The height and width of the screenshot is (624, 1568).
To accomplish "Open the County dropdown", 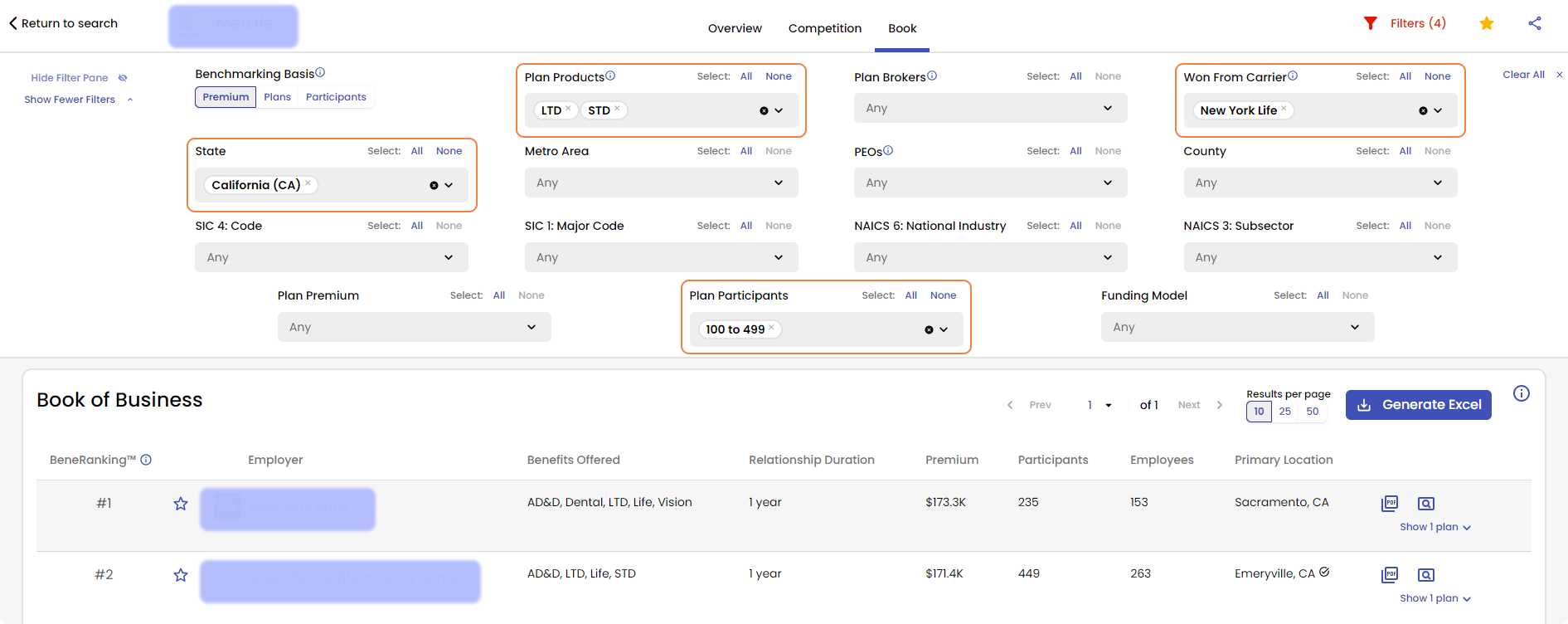I will click(1320, 183).
